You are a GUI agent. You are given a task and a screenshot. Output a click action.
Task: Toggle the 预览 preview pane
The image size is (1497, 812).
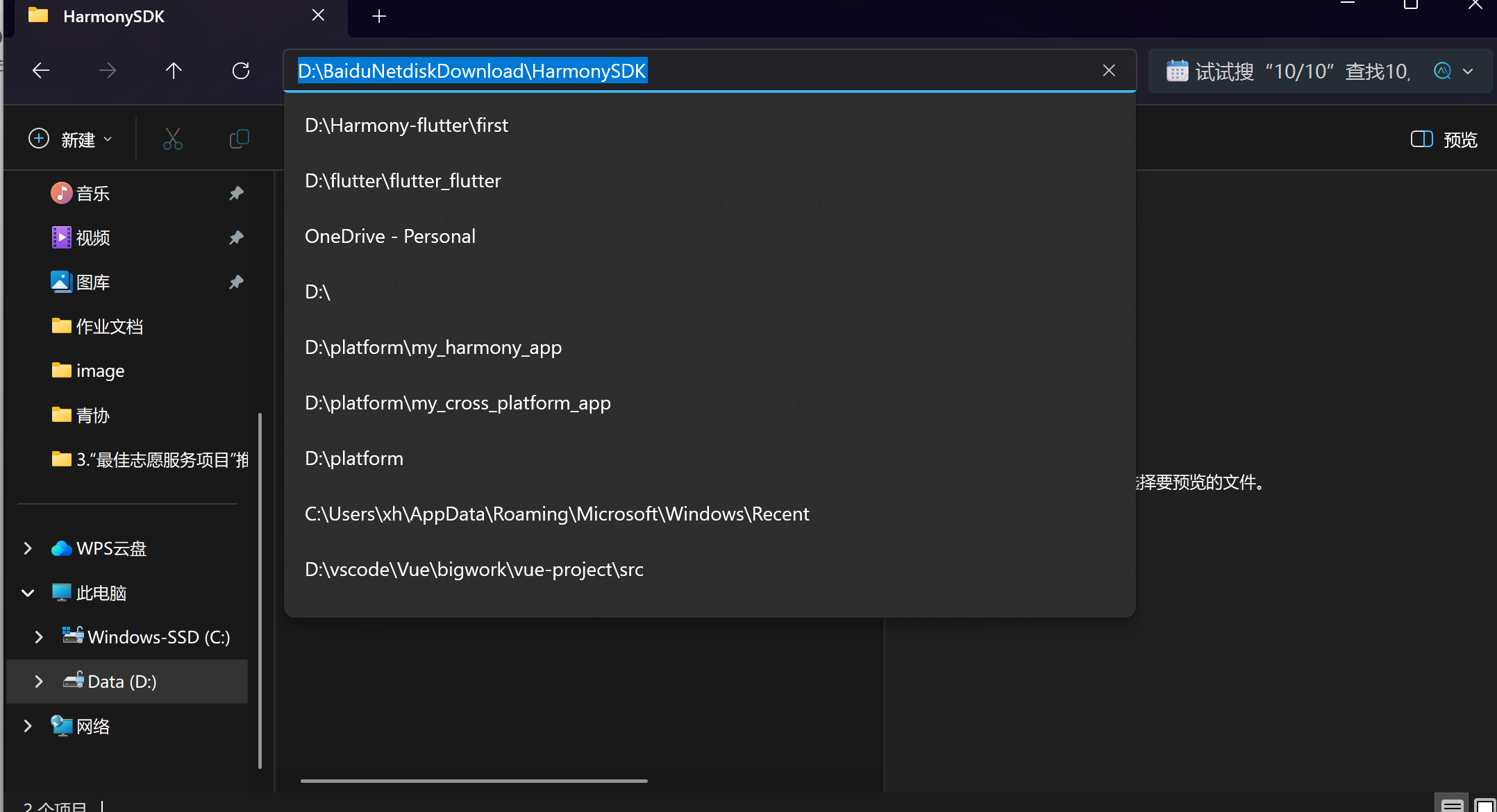pos(1444,139)
